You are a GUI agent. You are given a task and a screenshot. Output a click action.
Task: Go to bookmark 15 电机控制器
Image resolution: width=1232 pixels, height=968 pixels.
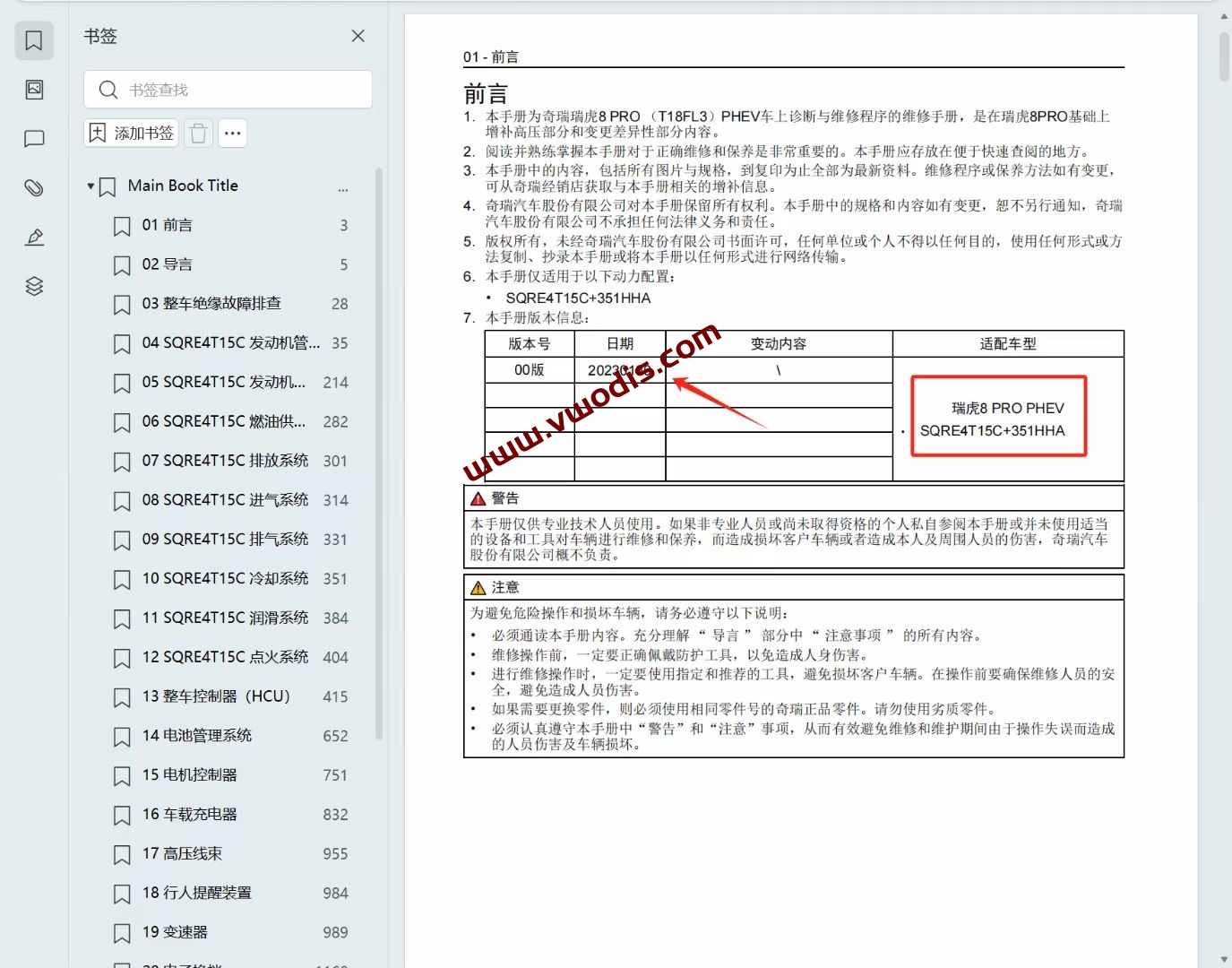(x=190, y=774)
